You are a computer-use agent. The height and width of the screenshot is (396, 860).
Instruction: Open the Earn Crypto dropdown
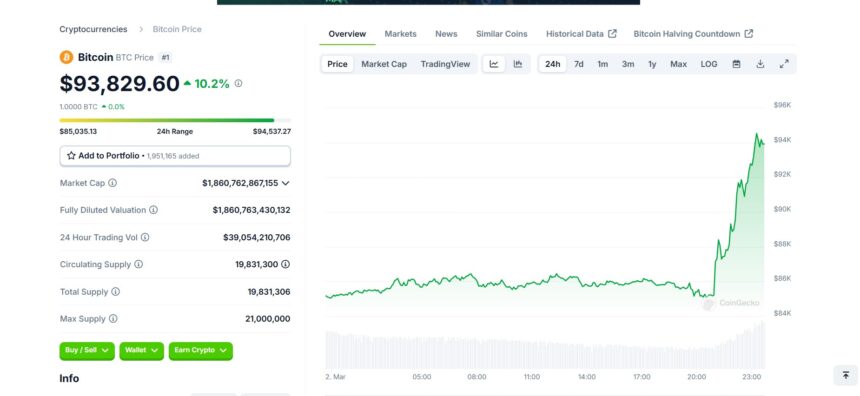201,350
